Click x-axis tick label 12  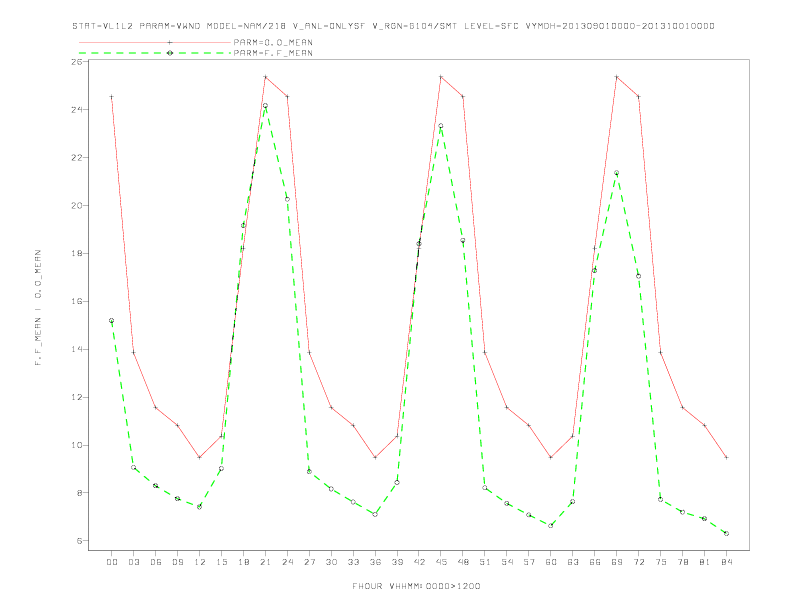200,562
